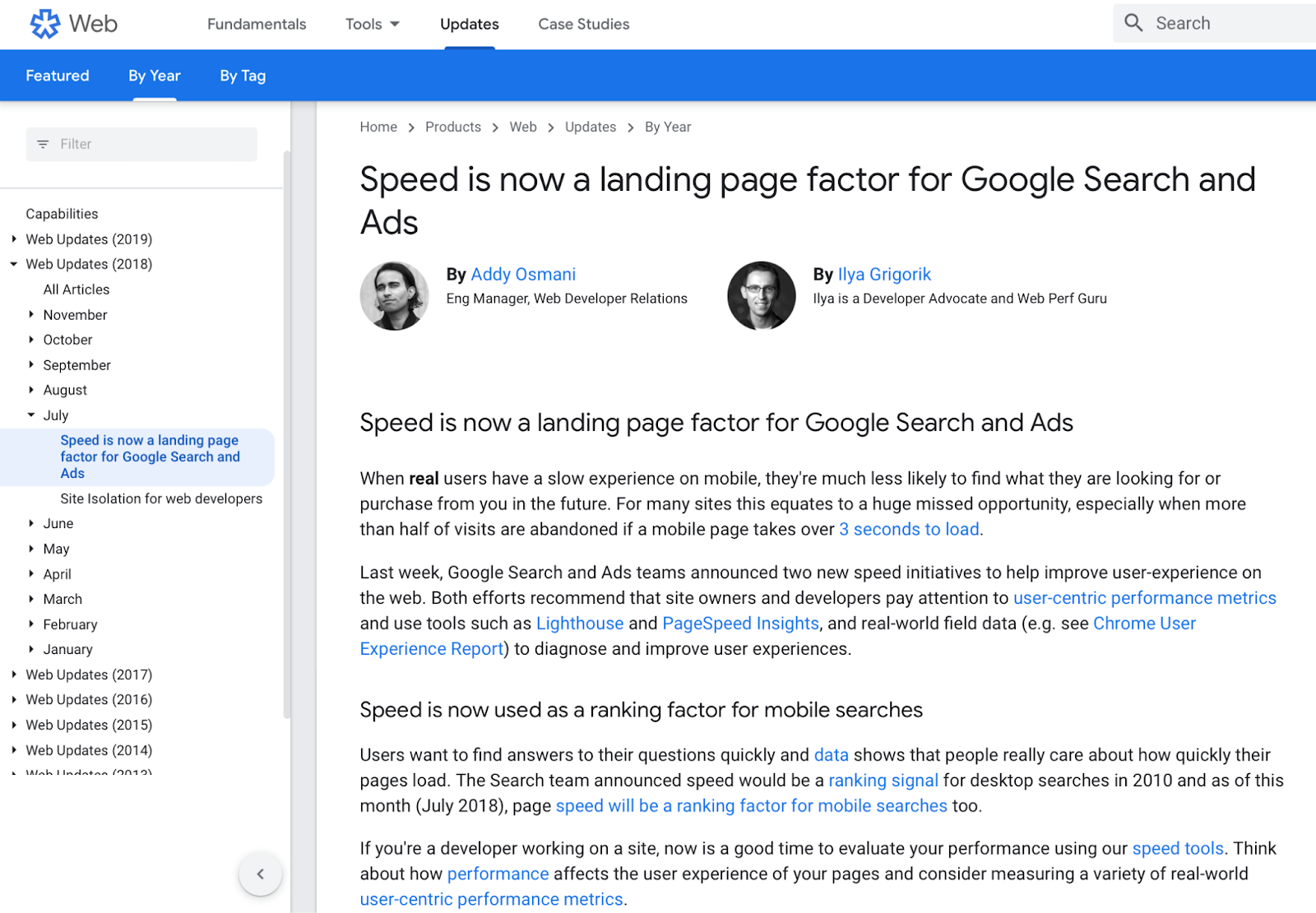The width and height of the screenshot is (1316, 913).
Task: Expand the June section
Action: coord(31,523)
